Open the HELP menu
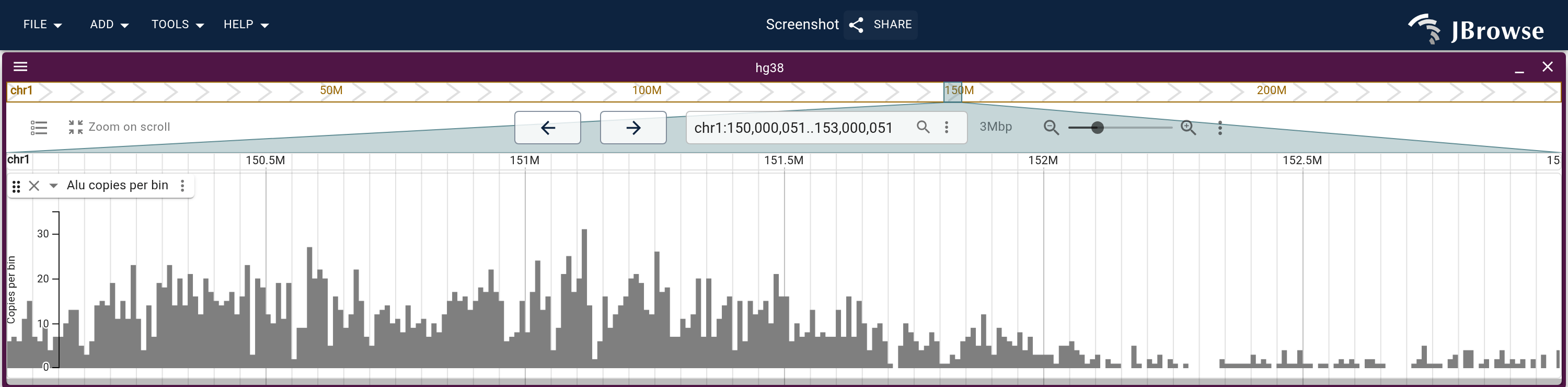The height and width of the screenshot is (387, 1568). [x=246, y=25]
